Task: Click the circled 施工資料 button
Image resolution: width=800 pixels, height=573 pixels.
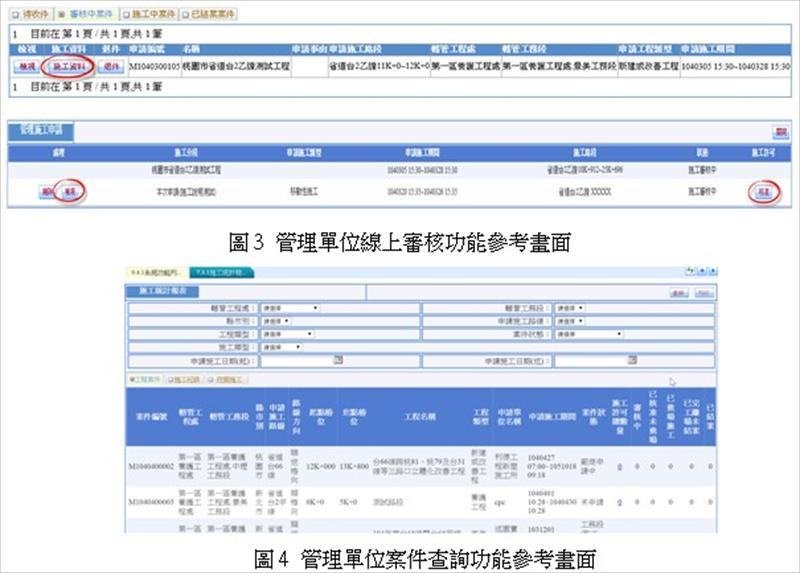Action: tap(69, 67)
